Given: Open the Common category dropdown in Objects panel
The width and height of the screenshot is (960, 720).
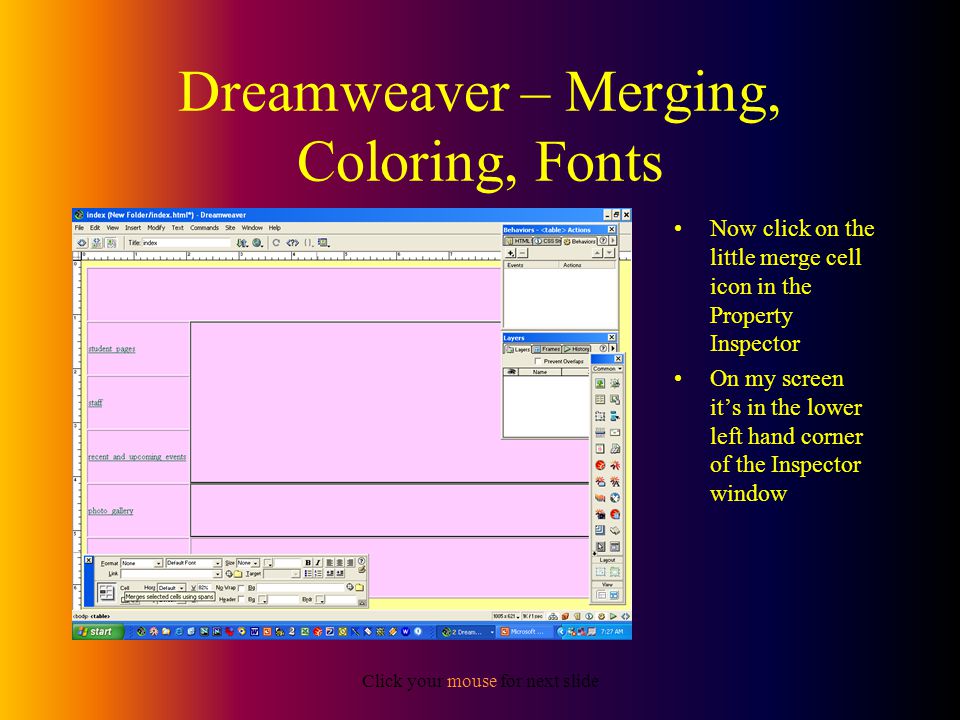Looking at the screenshot, I should 607,369.
